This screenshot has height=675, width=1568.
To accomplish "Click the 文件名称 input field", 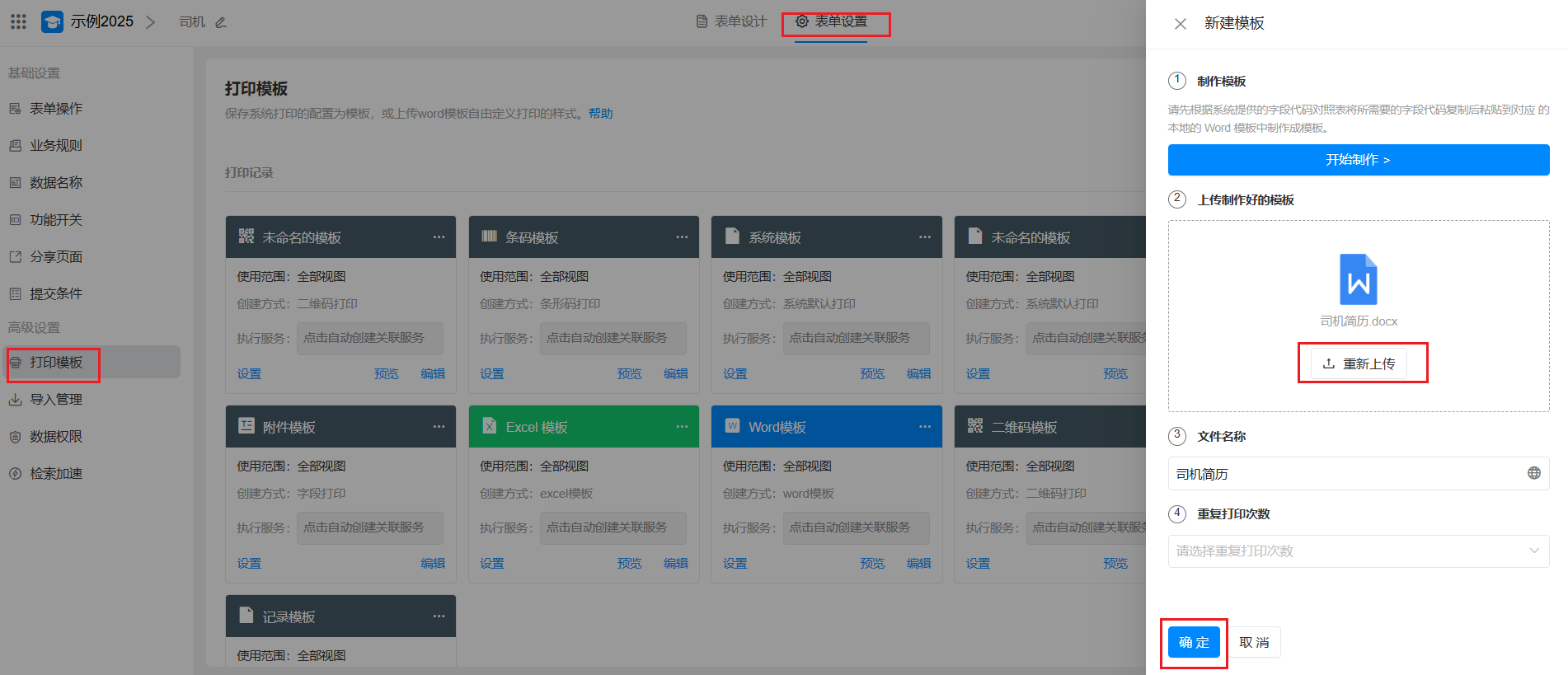I will tap(1344, 474).
